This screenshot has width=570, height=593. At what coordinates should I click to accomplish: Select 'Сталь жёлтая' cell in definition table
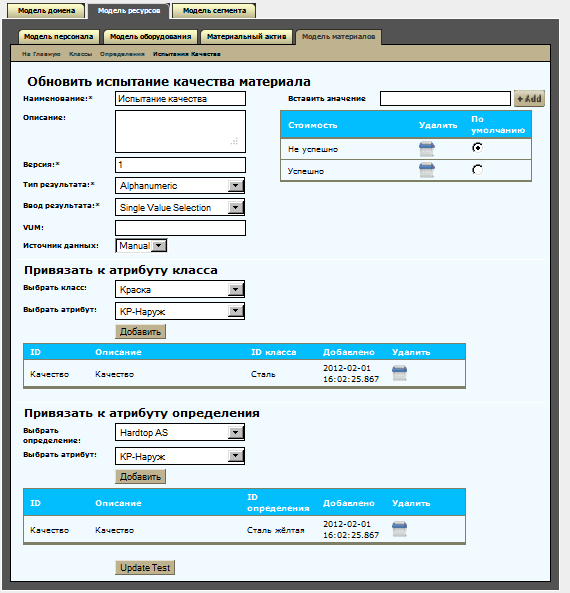coord(276,530)
